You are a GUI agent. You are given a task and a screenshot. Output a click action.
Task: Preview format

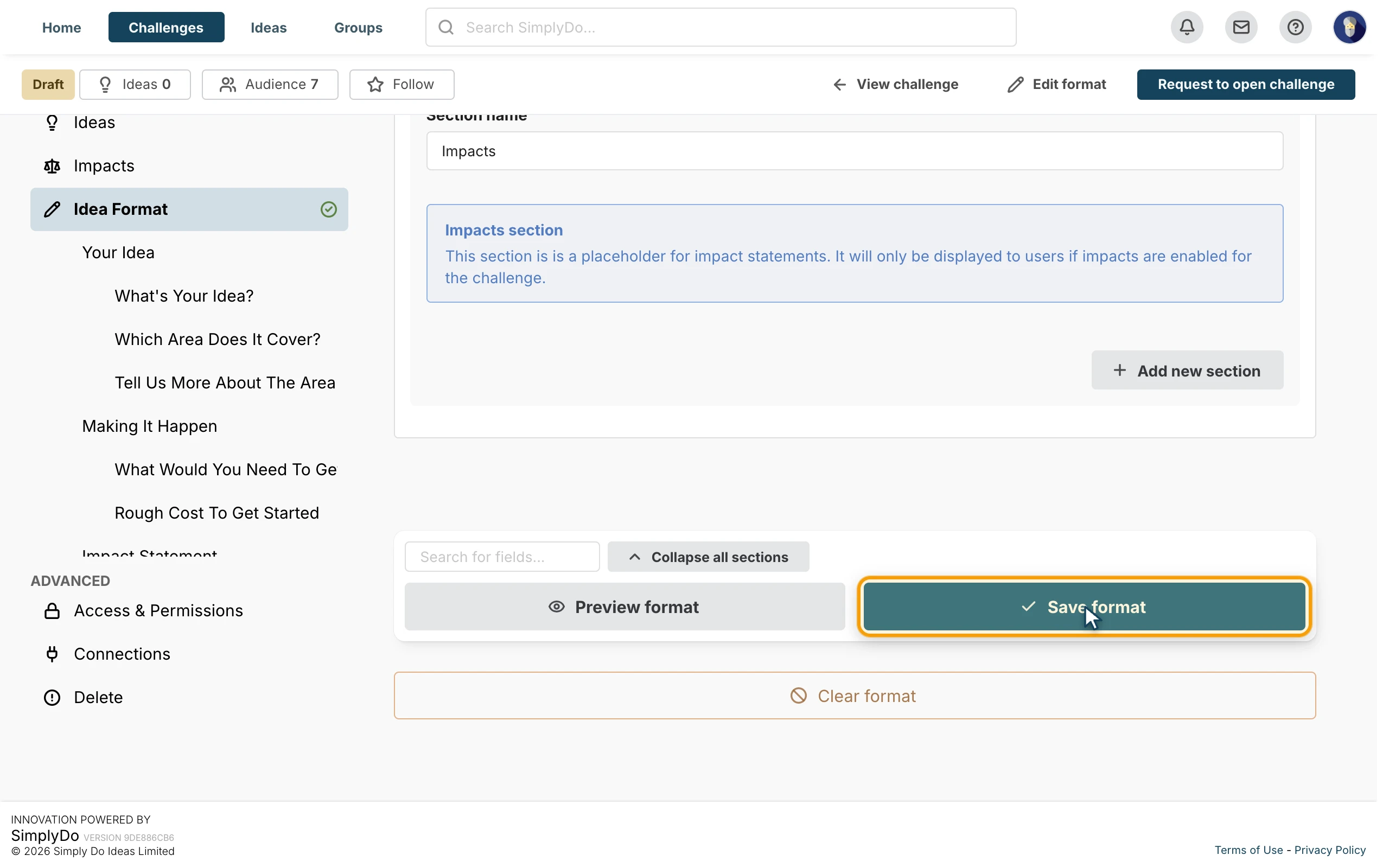(625, 607)
